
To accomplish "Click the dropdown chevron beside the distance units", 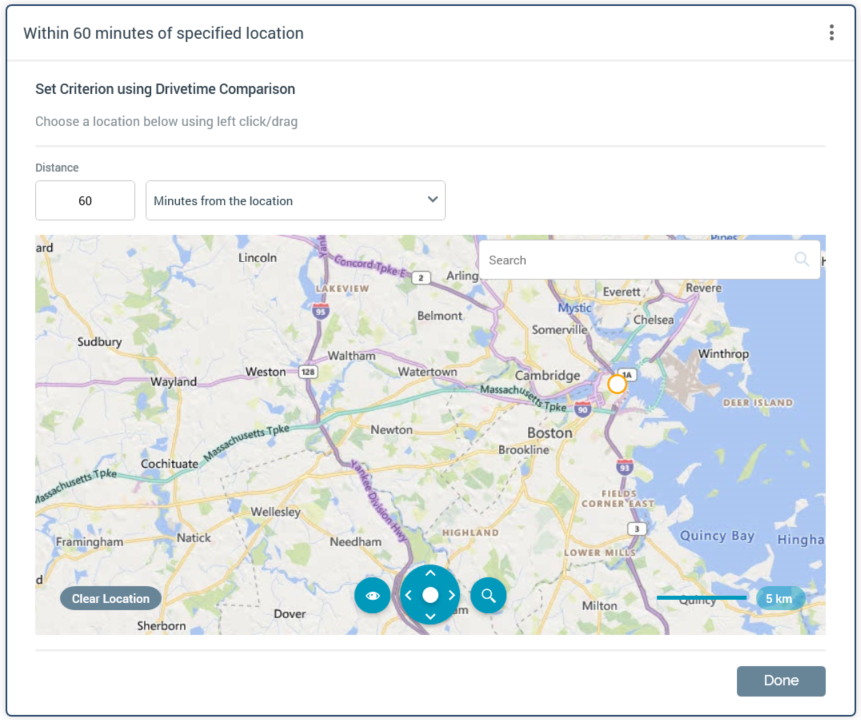I will (432, 200).
